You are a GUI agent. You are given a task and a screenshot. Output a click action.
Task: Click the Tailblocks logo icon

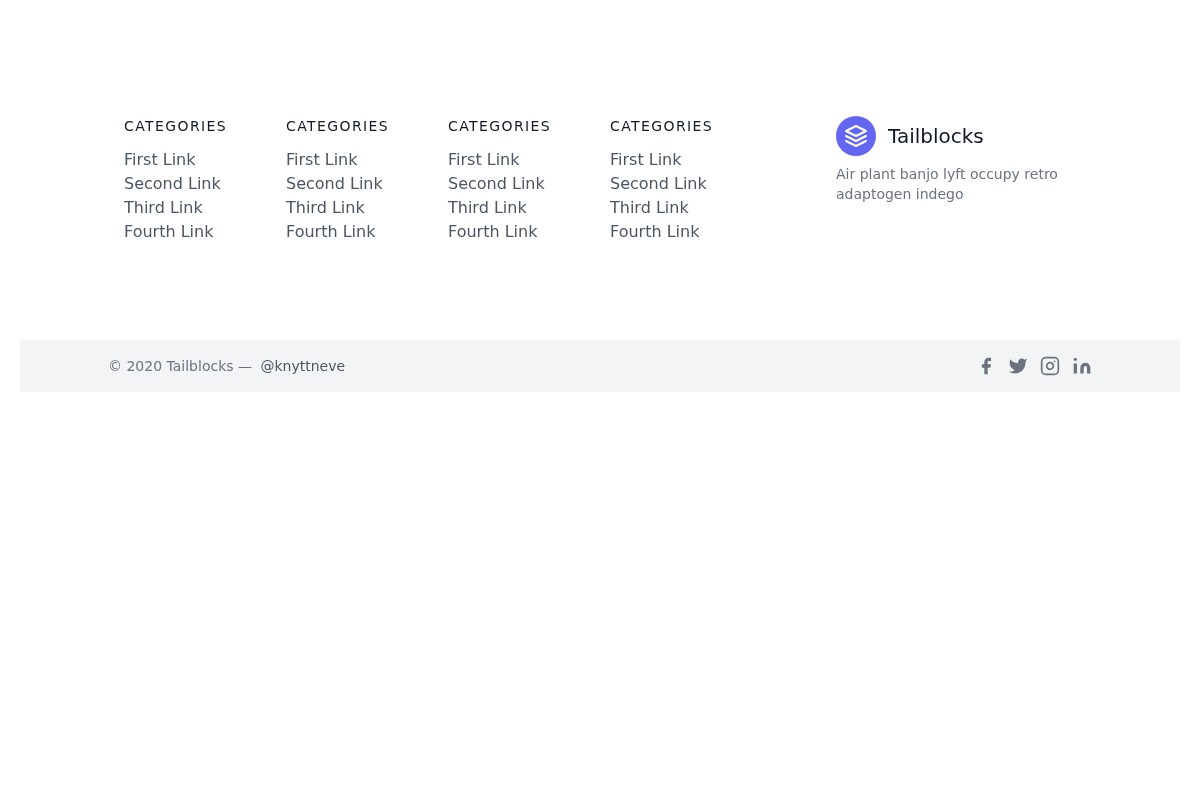click(x=856, y=136)
